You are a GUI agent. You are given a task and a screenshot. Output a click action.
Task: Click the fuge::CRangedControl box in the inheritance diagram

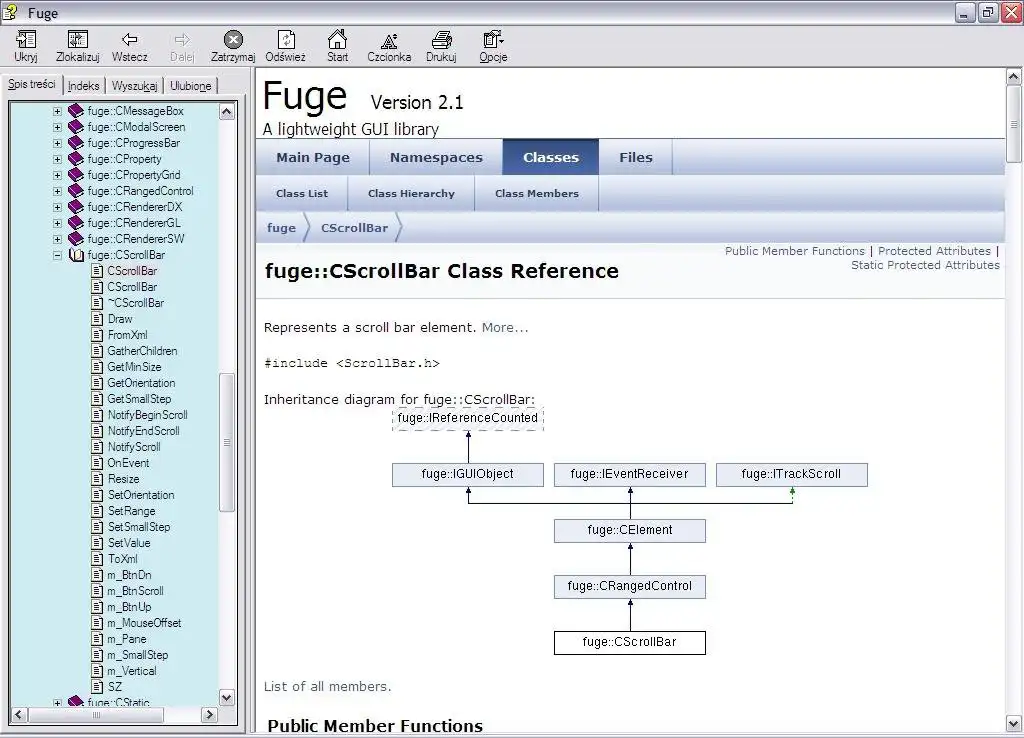click(630, 586)
